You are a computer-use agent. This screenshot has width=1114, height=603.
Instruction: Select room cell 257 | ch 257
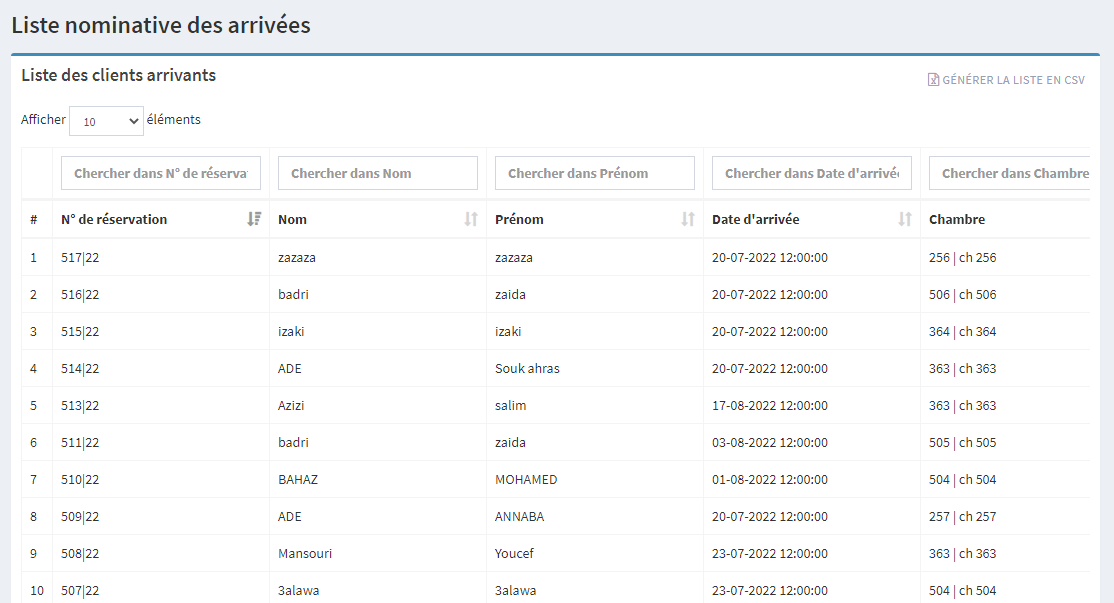(962, 516)
